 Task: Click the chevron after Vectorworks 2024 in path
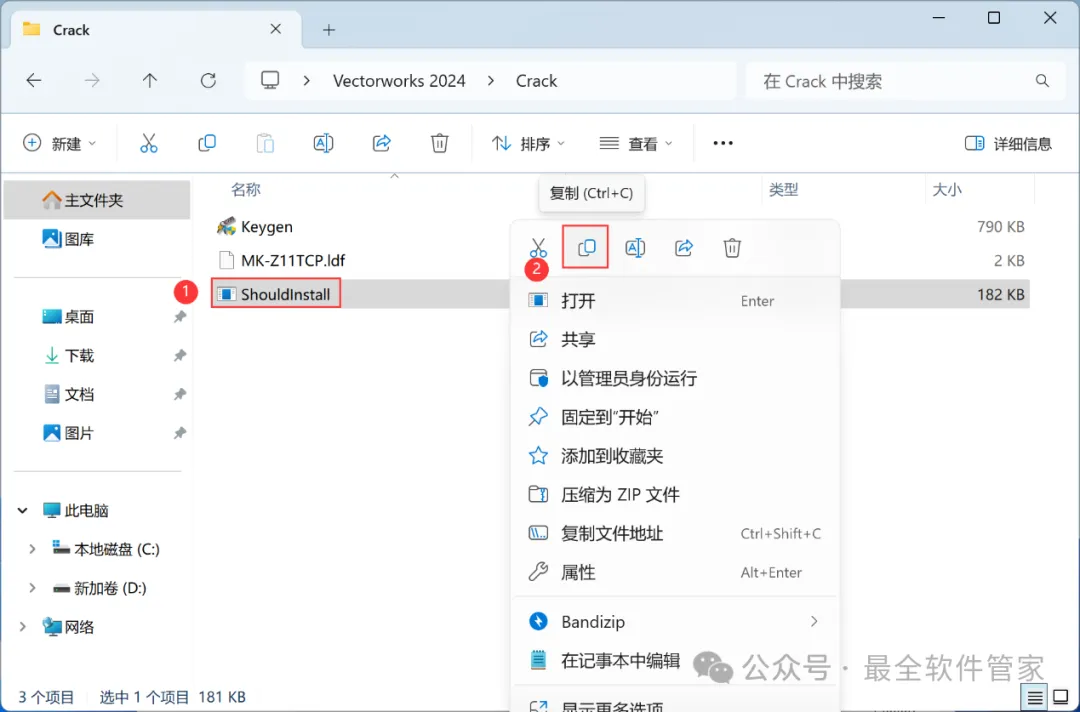click(490, 81)
